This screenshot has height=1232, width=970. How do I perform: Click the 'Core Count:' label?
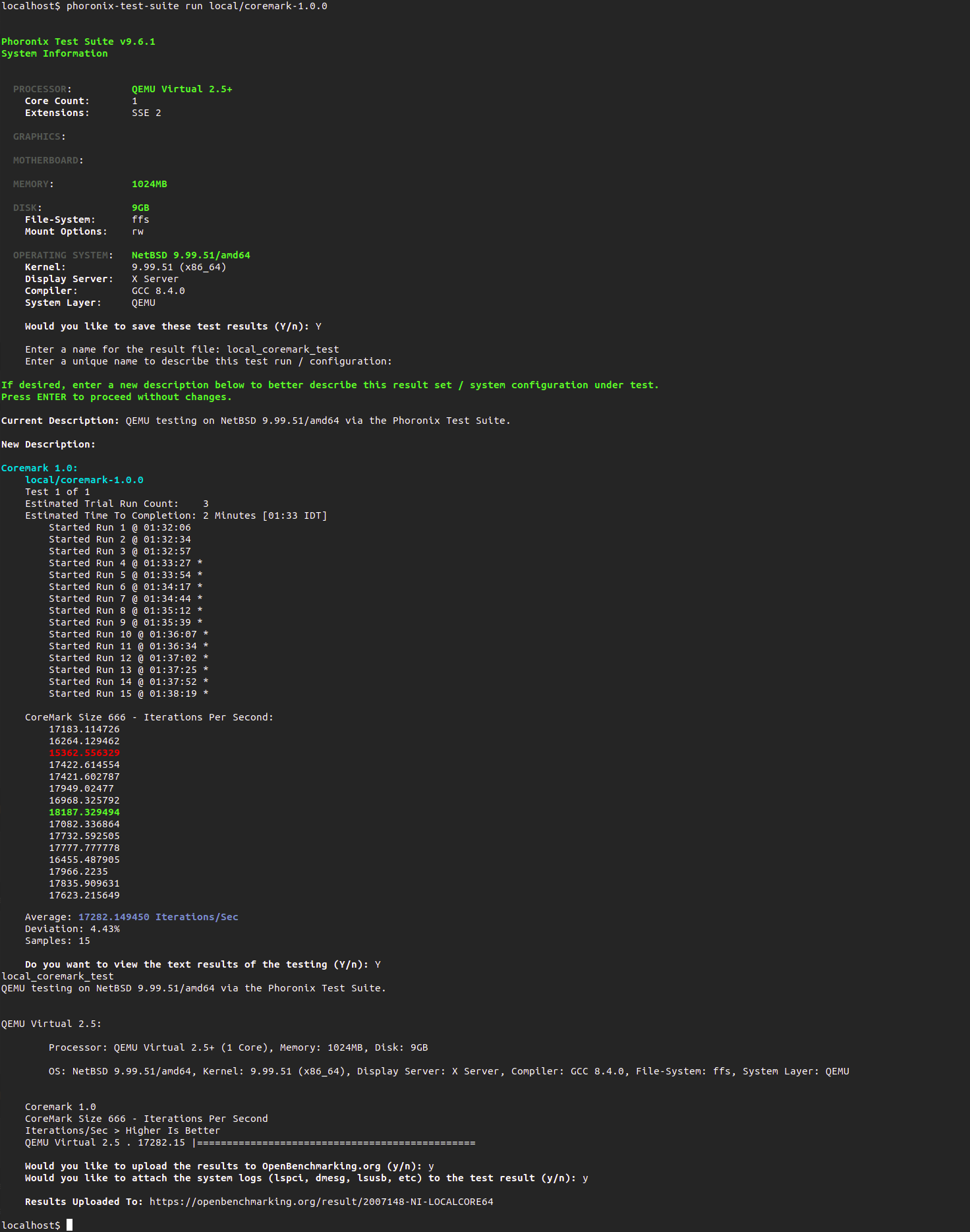(57, 101)
